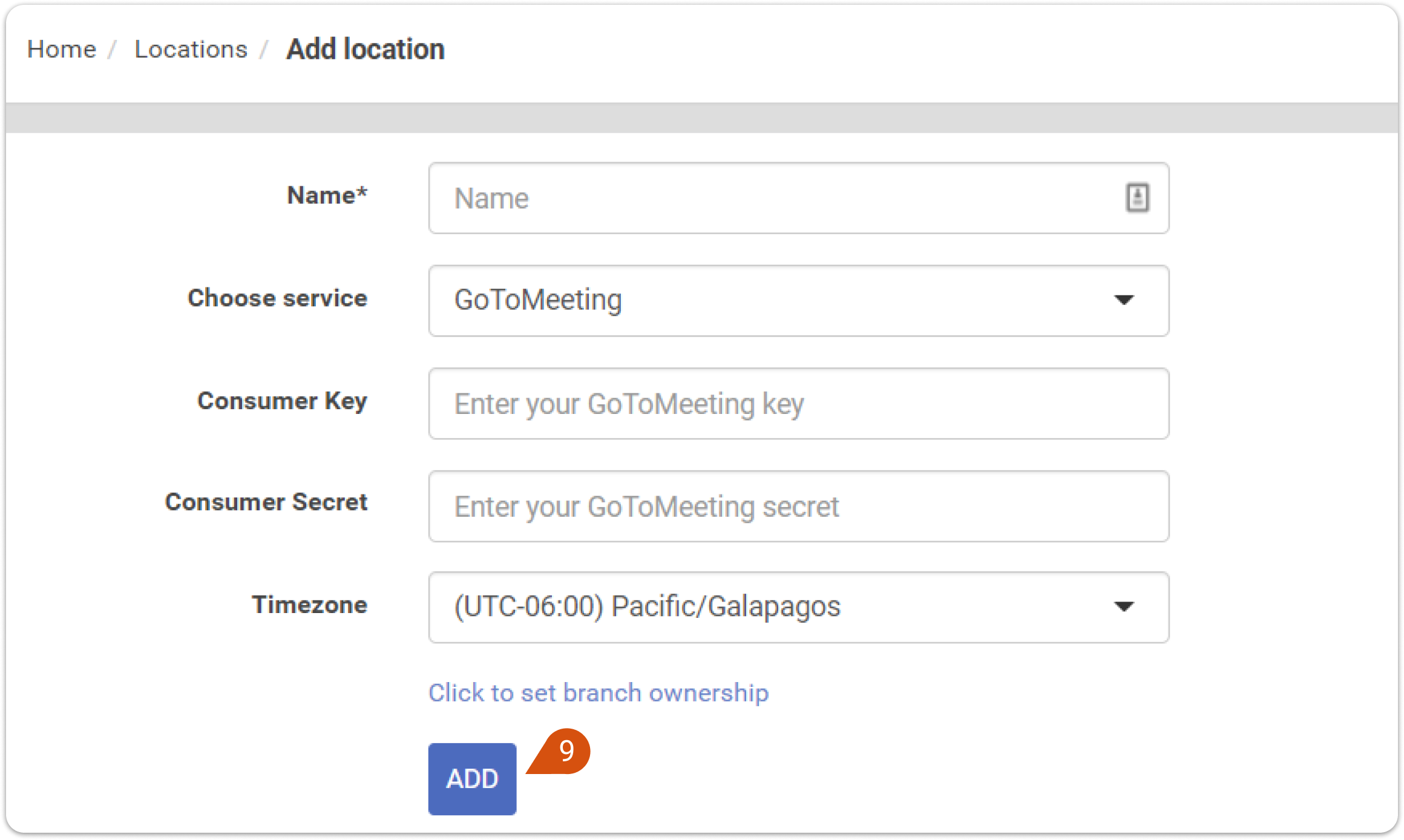
Task: Click the gray divider bar below breadcrumbs
Action: [702, 117]
